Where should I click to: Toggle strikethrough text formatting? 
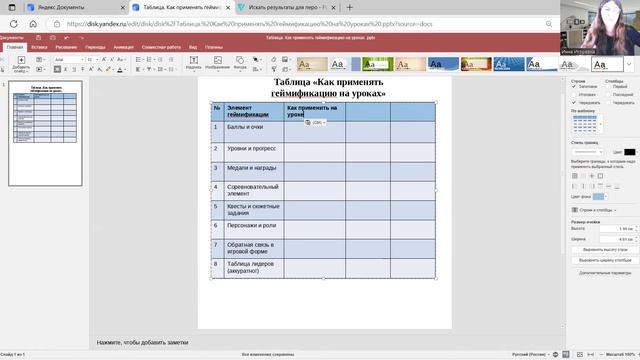(x=82, y=69)
